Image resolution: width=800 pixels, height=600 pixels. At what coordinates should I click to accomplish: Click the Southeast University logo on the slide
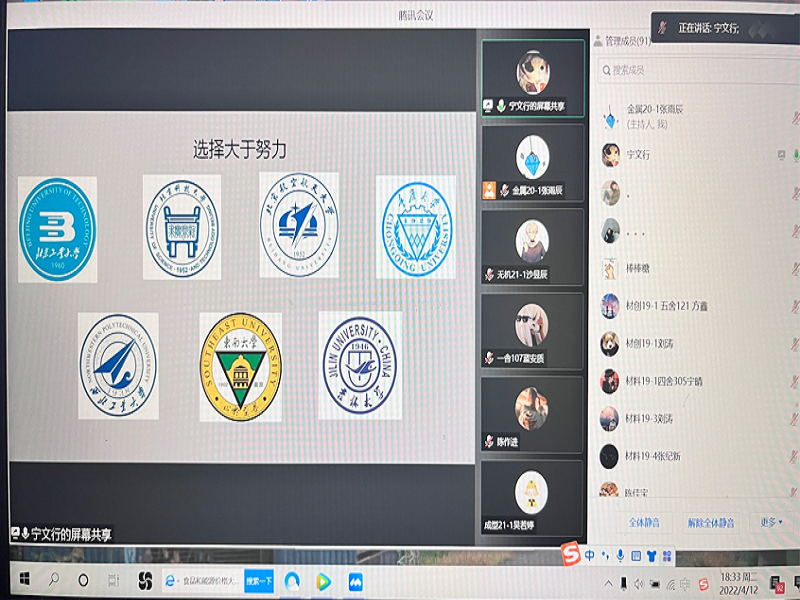[x=240, y=367]
